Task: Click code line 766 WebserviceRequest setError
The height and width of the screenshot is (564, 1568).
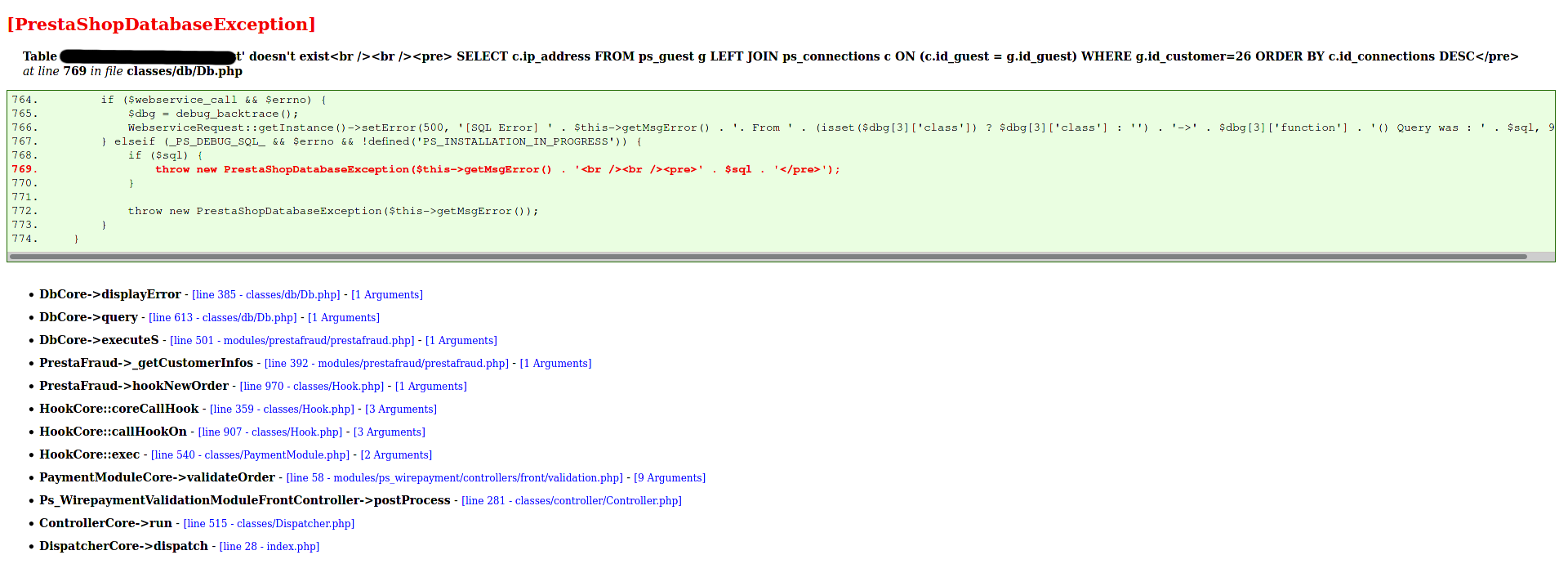Action: click(x=841, y=128)
